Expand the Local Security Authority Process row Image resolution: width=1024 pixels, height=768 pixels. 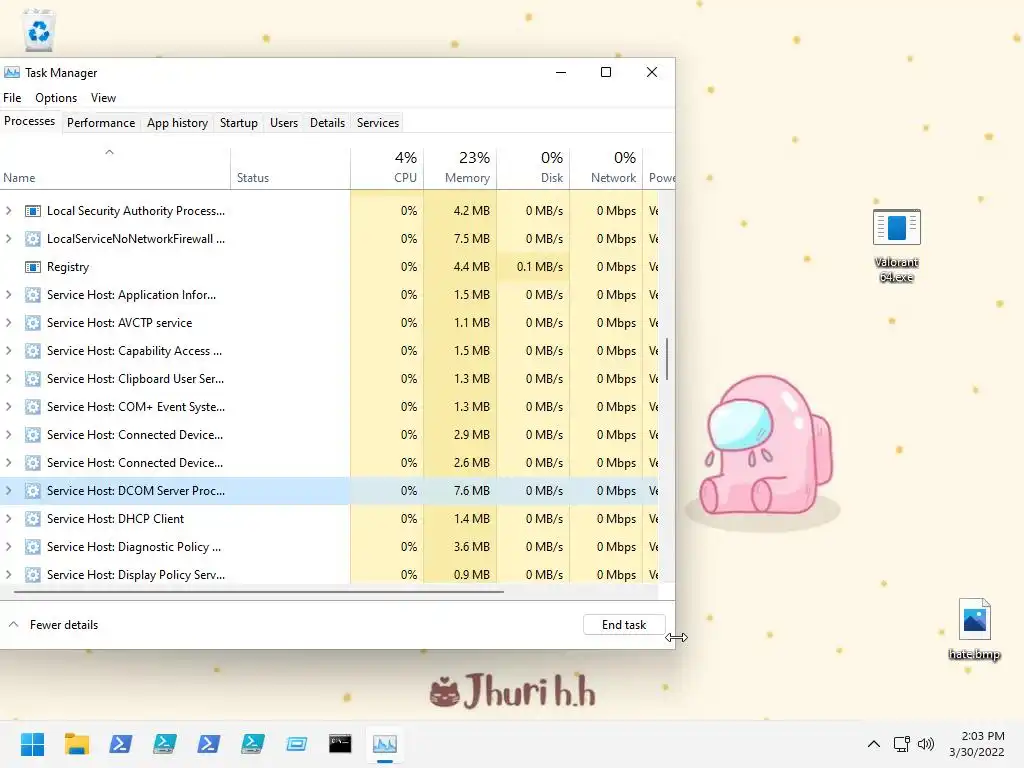(8, 211)
